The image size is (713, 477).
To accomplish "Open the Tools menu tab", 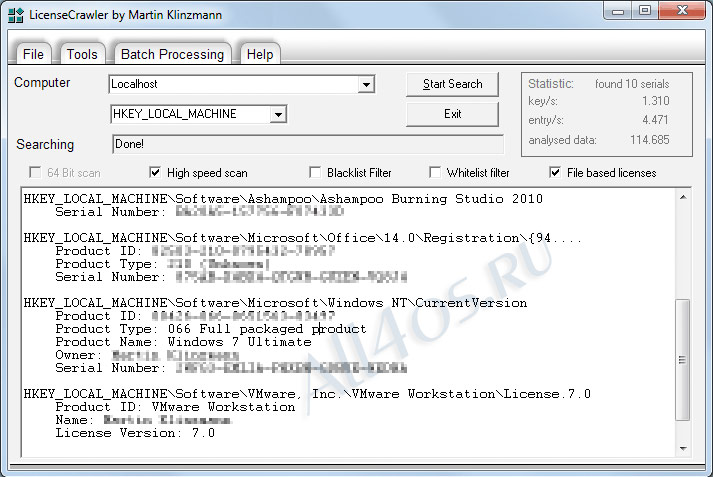I will (82, 54).
